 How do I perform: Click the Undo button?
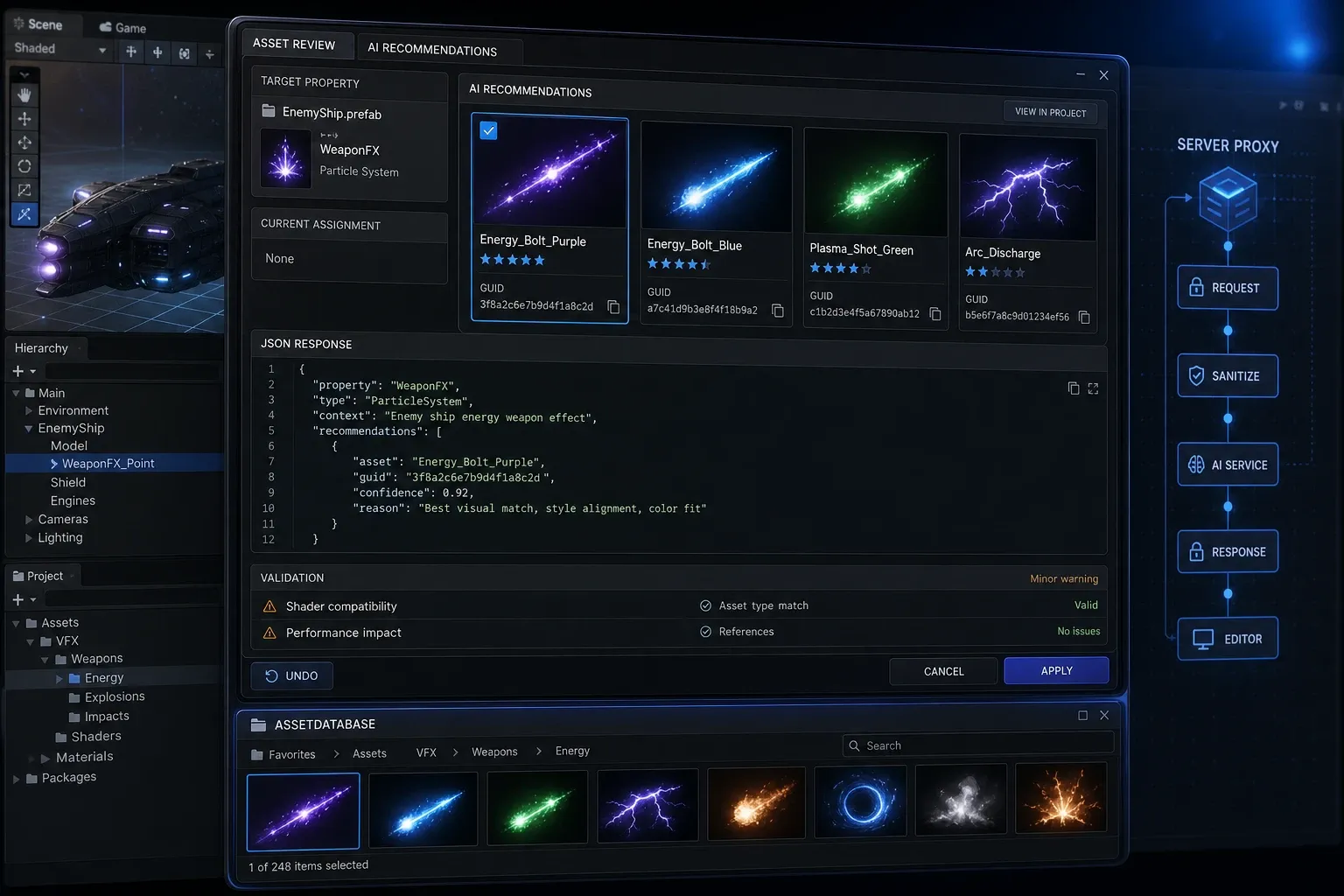tap(291, 675)
